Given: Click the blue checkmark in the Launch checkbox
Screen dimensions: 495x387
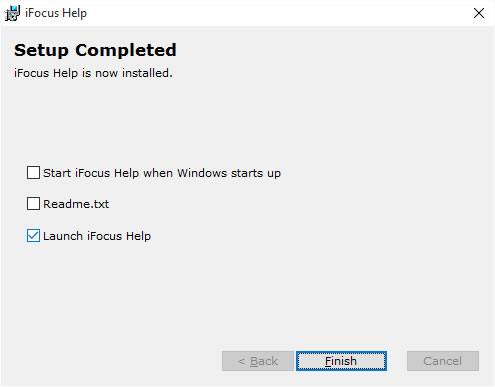Looking at the screenshot, I should pyautogui.click(x=33, y=236).
